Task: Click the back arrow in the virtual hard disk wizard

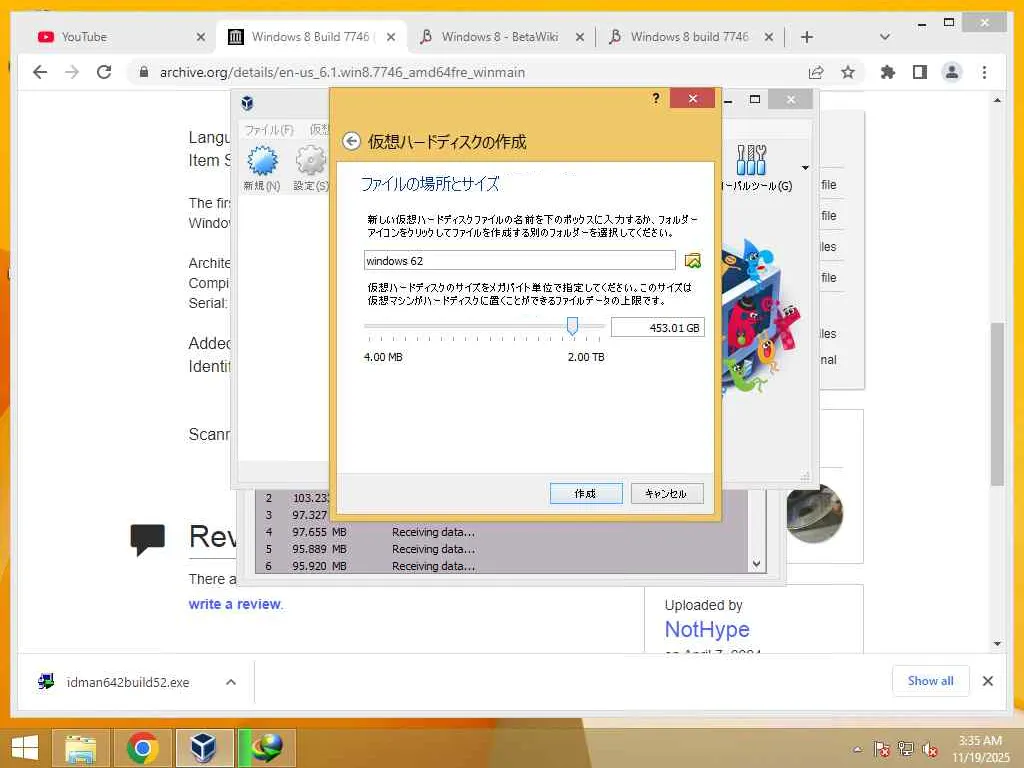Action: 351,141
